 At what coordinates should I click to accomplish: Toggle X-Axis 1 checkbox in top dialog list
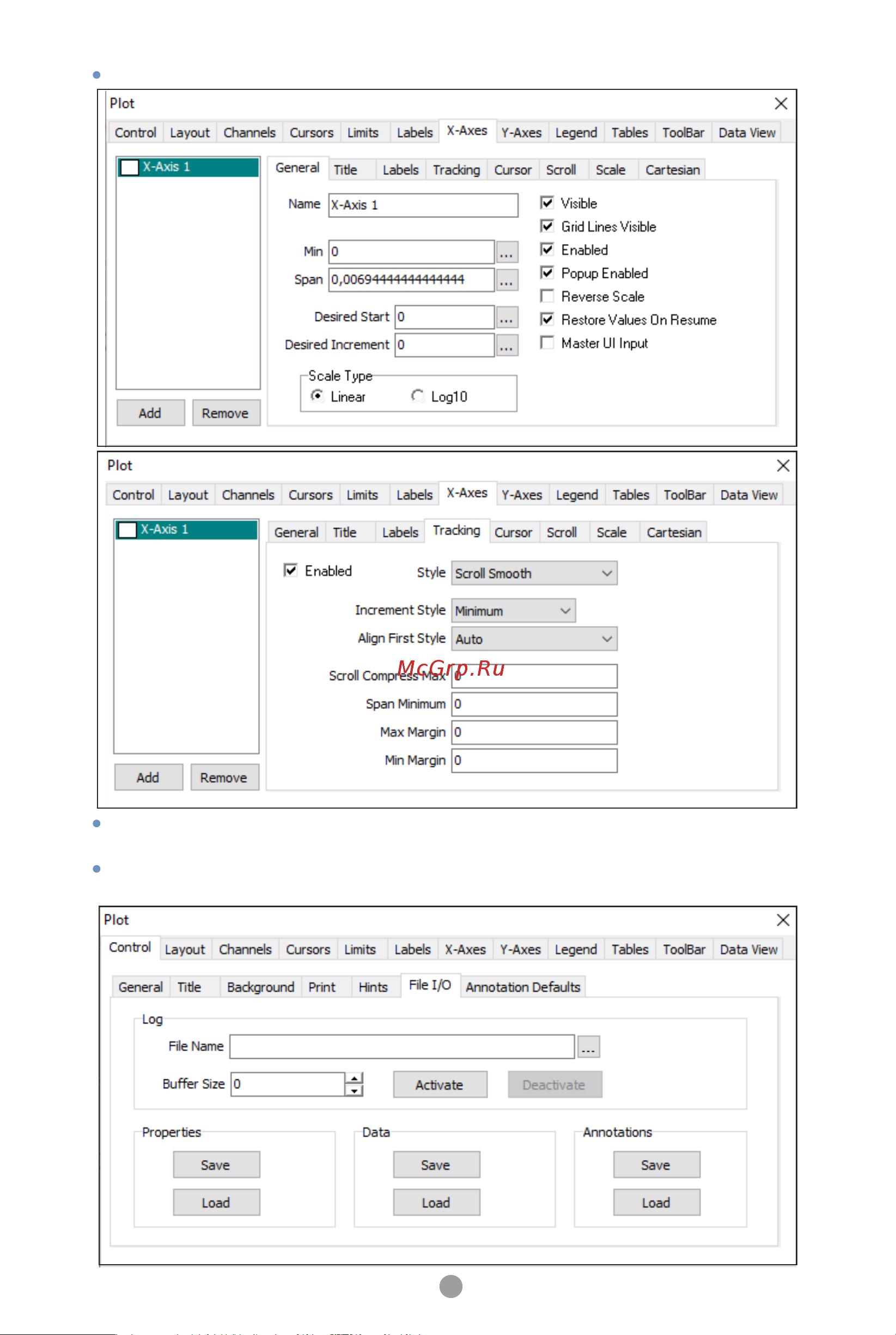click(130, 167)
